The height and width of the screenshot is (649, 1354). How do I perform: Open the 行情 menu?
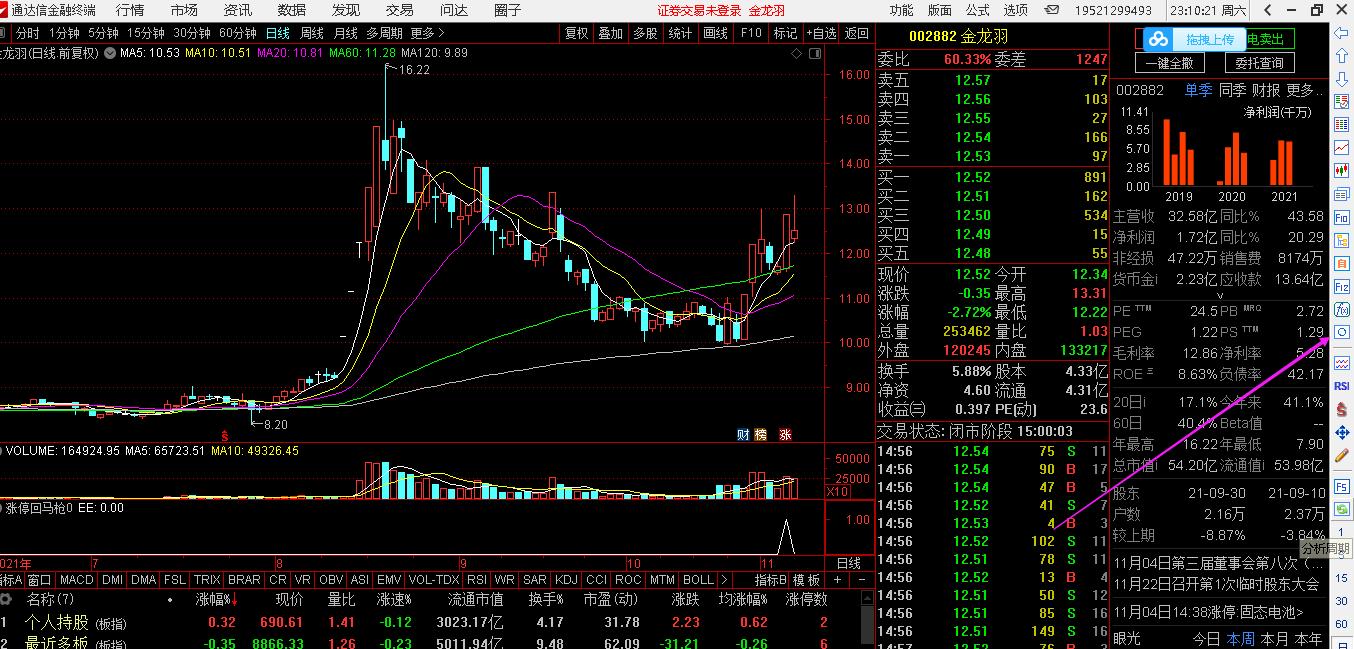pyautogui.click(x=130, y=10)
